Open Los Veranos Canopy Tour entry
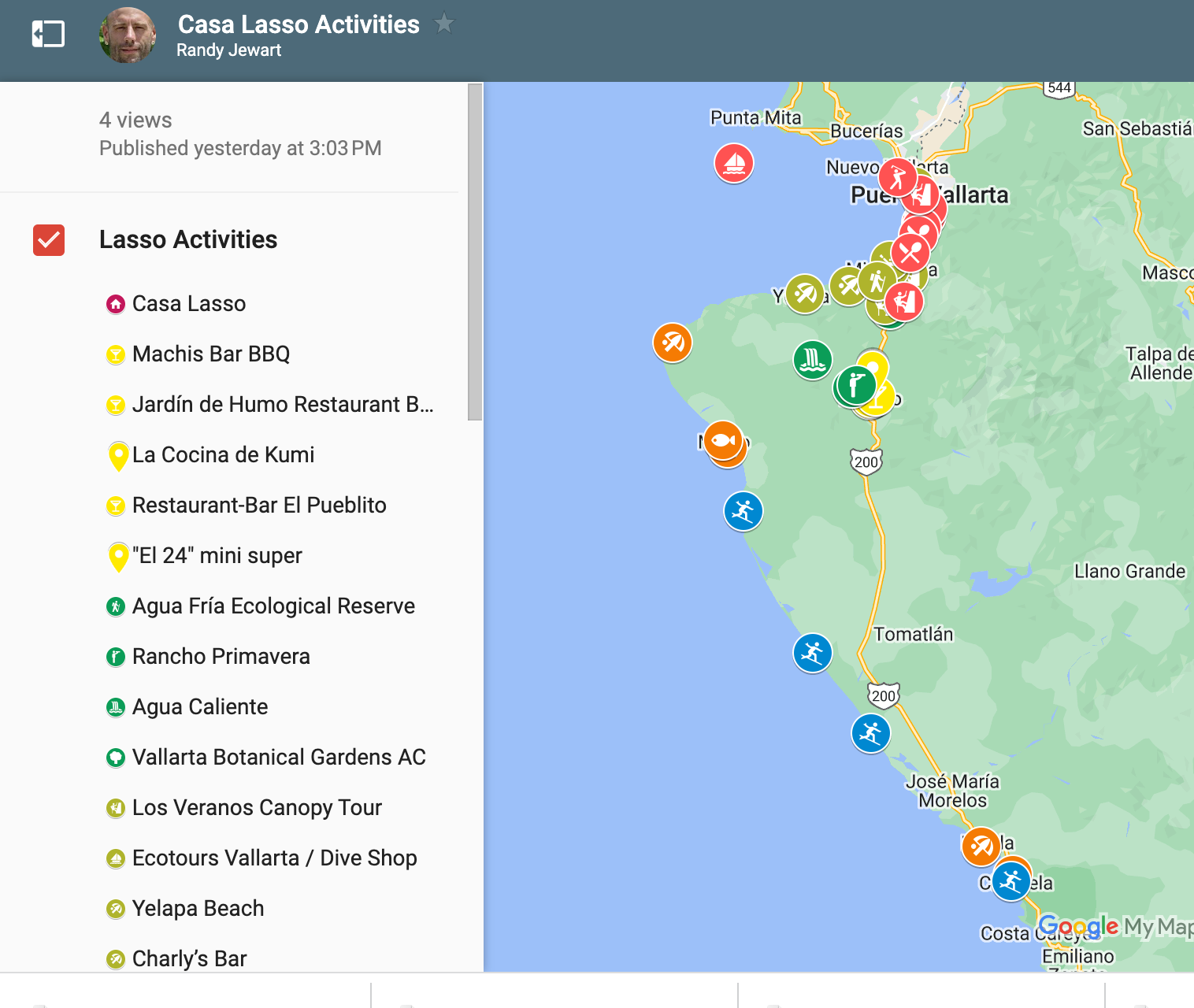 click(x=257, y=807)
